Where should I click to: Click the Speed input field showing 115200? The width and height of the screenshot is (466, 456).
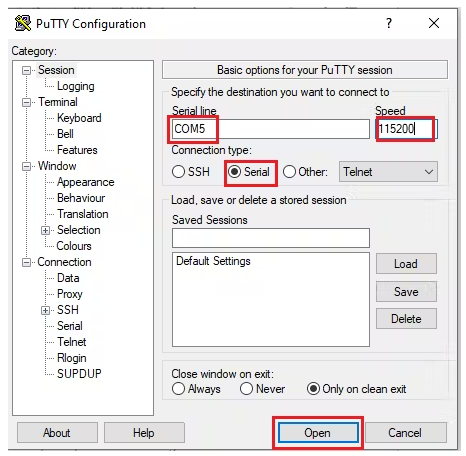point(407,129)
